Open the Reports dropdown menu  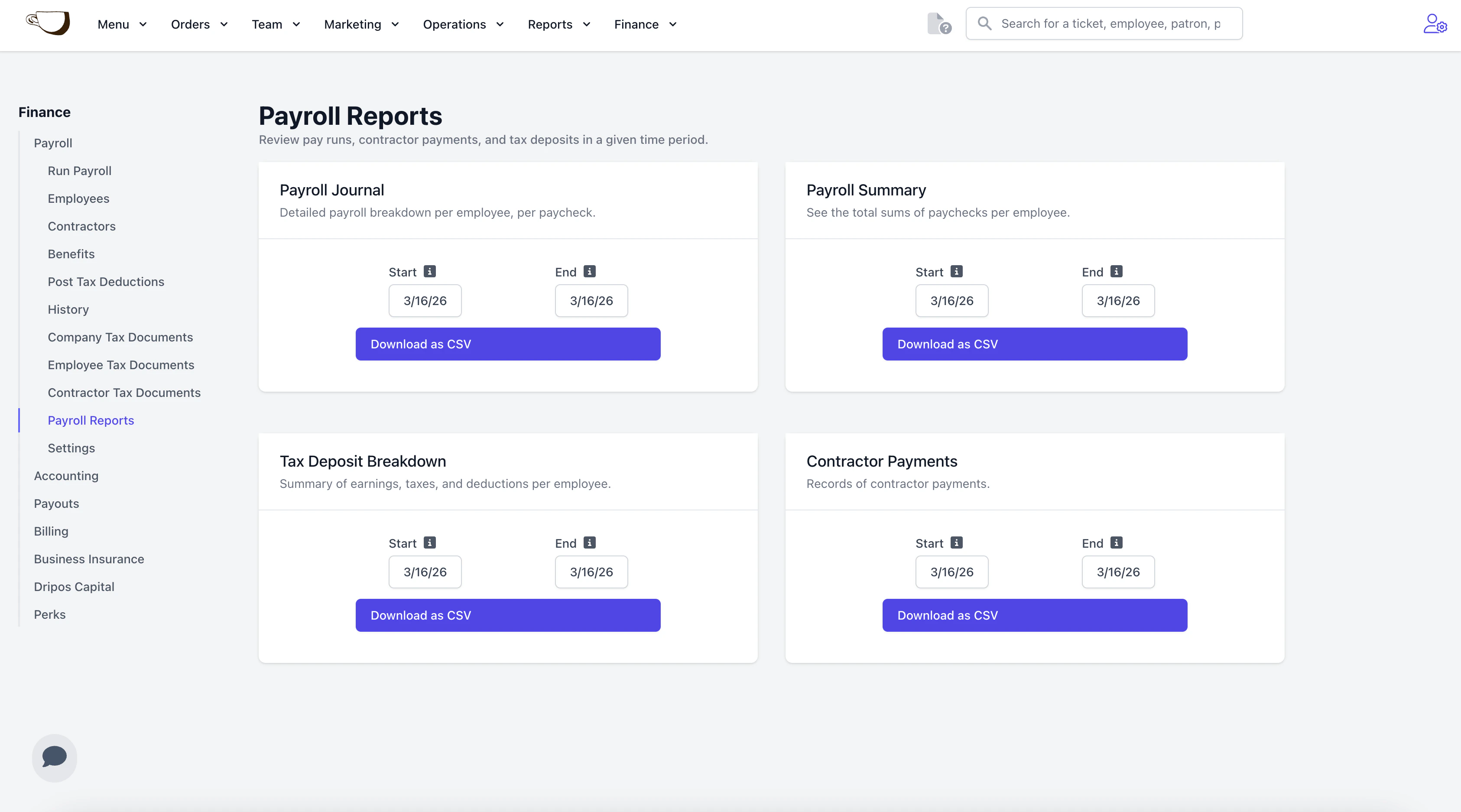click(558, 24)
